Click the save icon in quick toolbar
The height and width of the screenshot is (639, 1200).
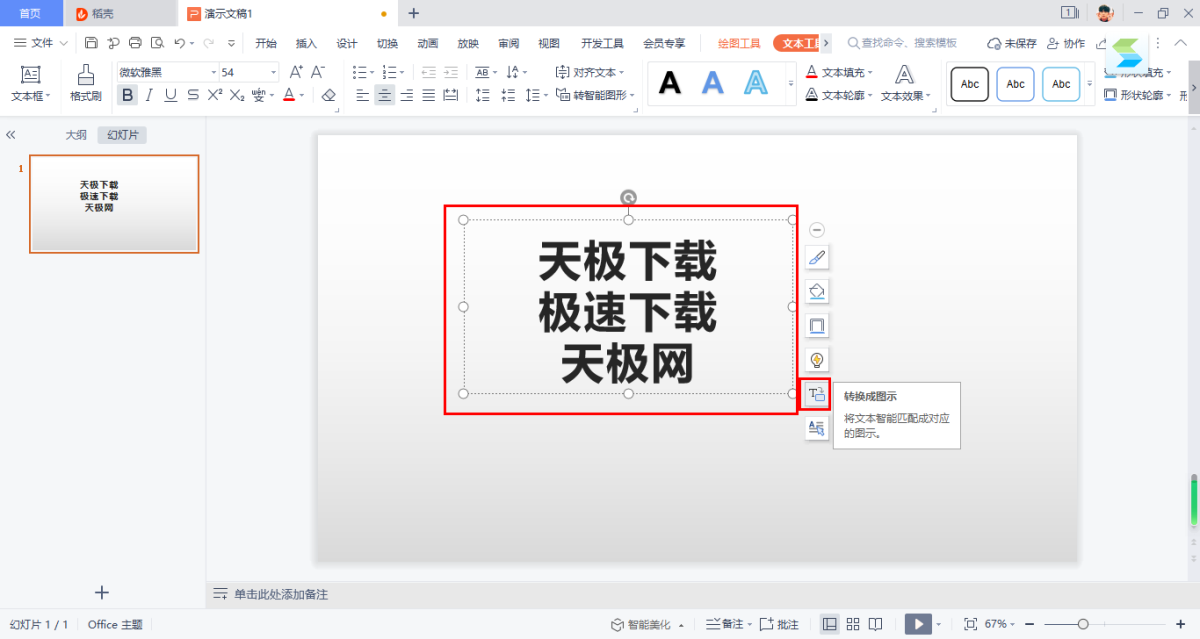pos(91,43)
